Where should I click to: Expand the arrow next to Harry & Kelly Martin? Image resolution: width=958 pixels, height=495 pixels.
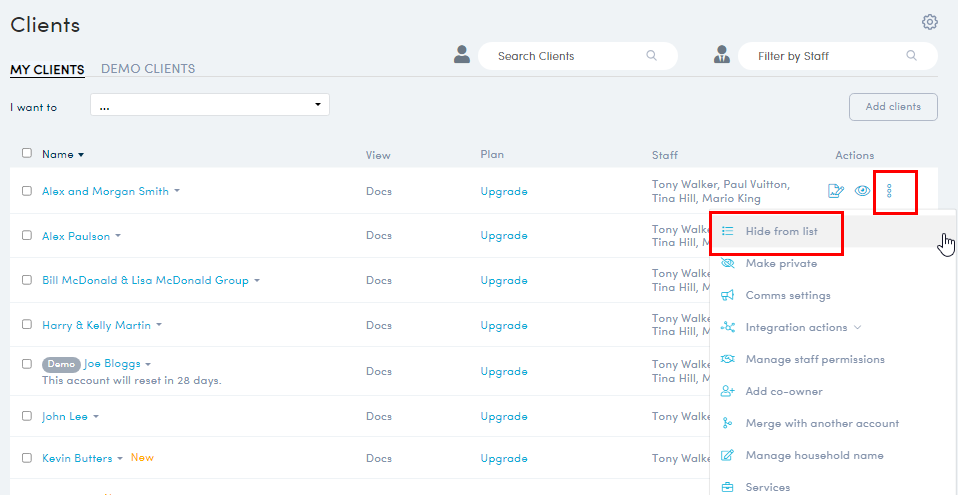[x=159, y=326]
